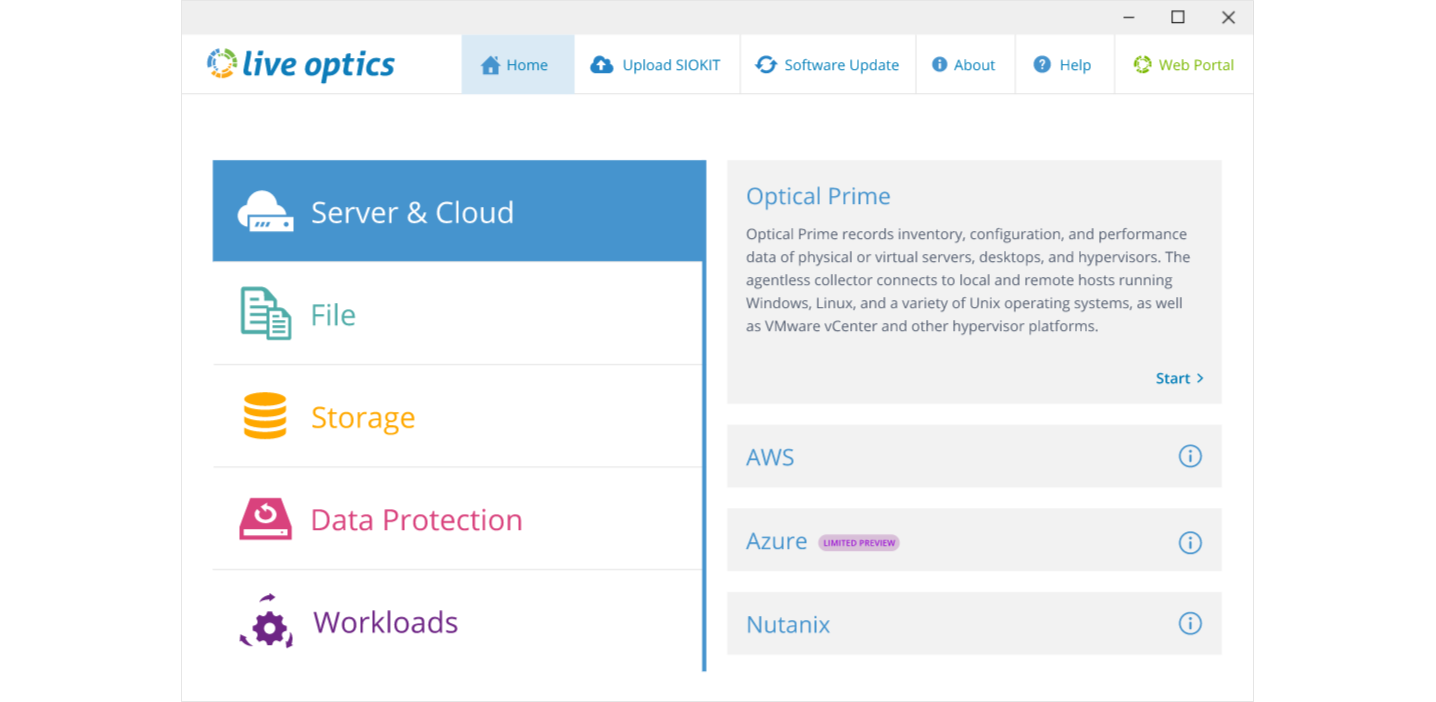Show Nutanix collector info icon
1436x702 pixels.
(x=1190, y=623)
